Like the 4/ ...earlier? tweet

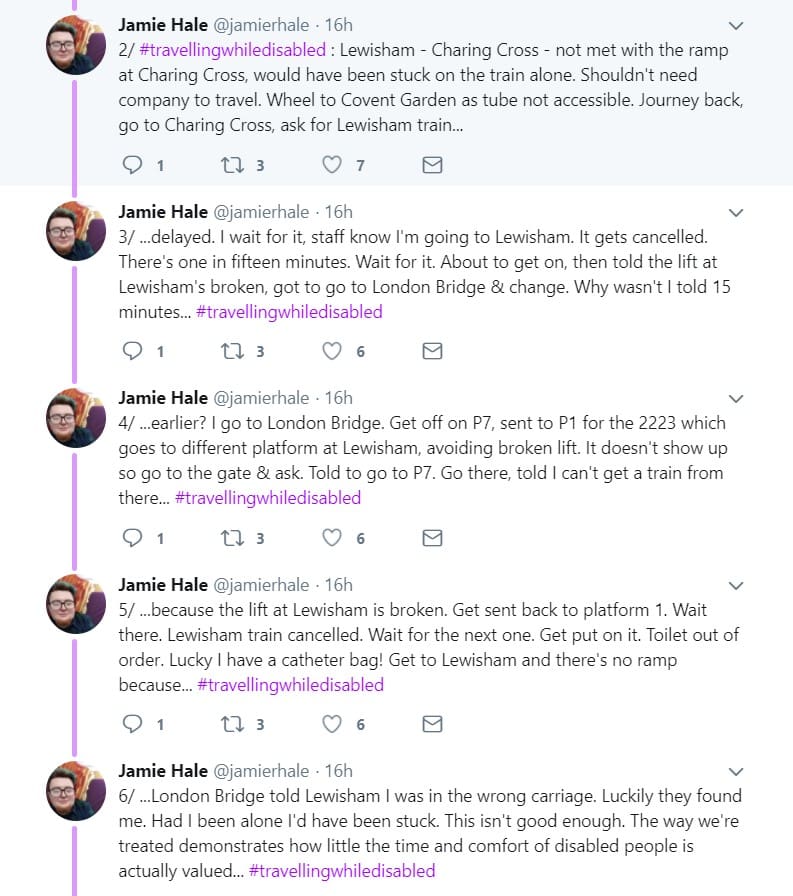tap(332, 538)
